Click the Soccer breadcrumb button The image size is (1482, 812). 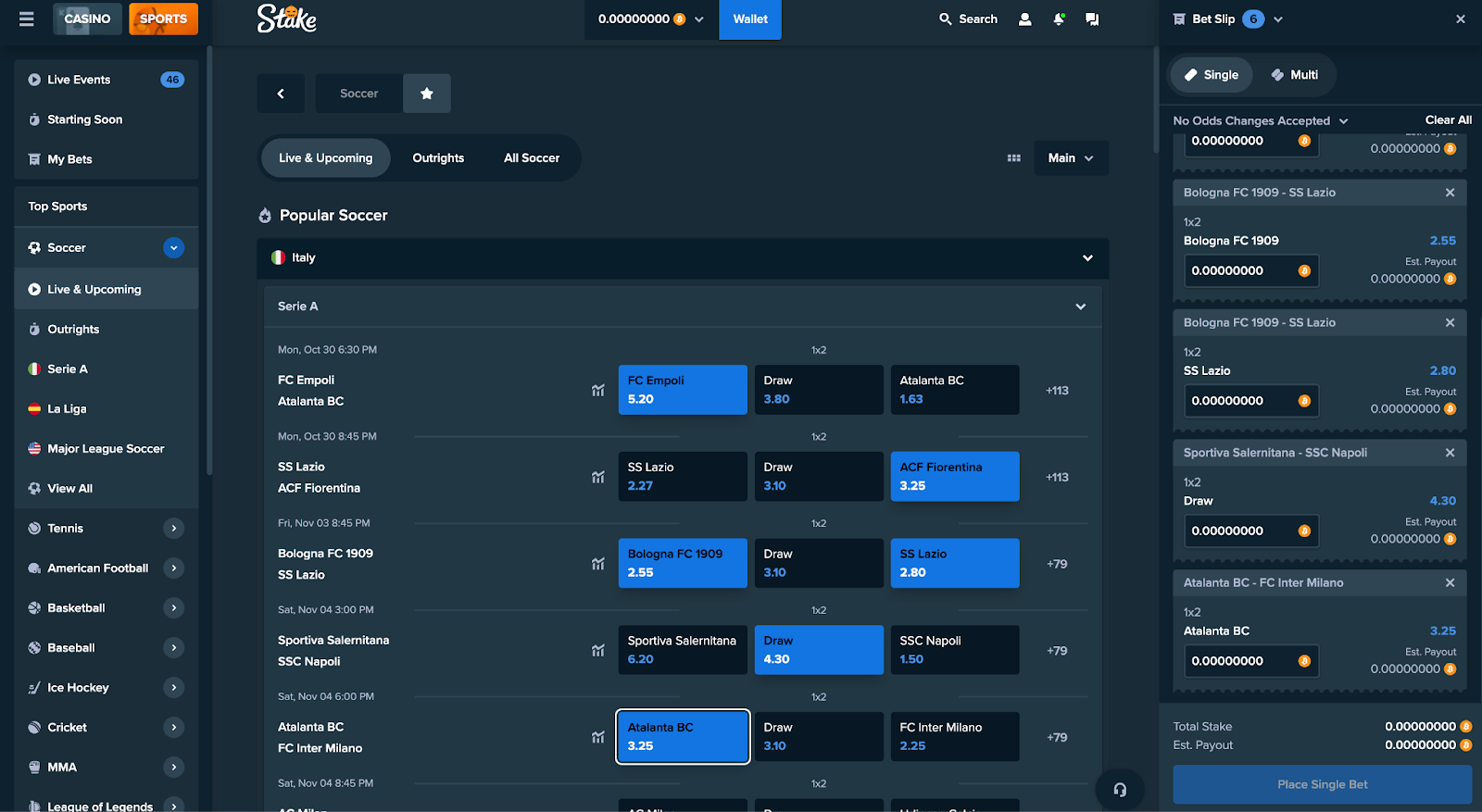point(358,94)
